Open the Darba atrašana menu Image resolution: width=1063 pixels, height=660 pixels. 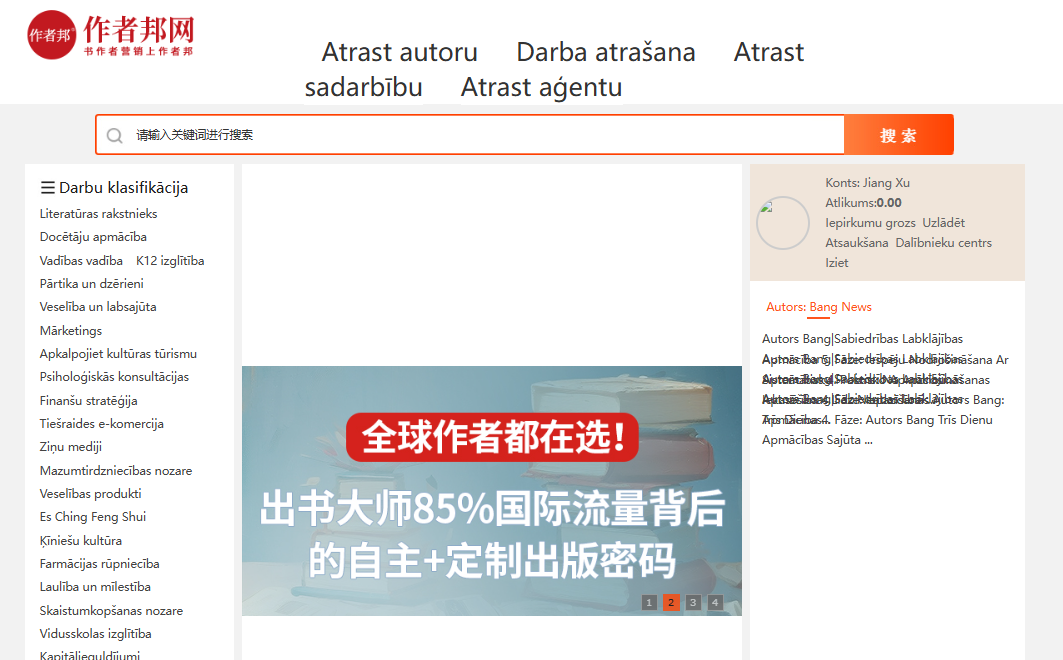coord(605,52)
